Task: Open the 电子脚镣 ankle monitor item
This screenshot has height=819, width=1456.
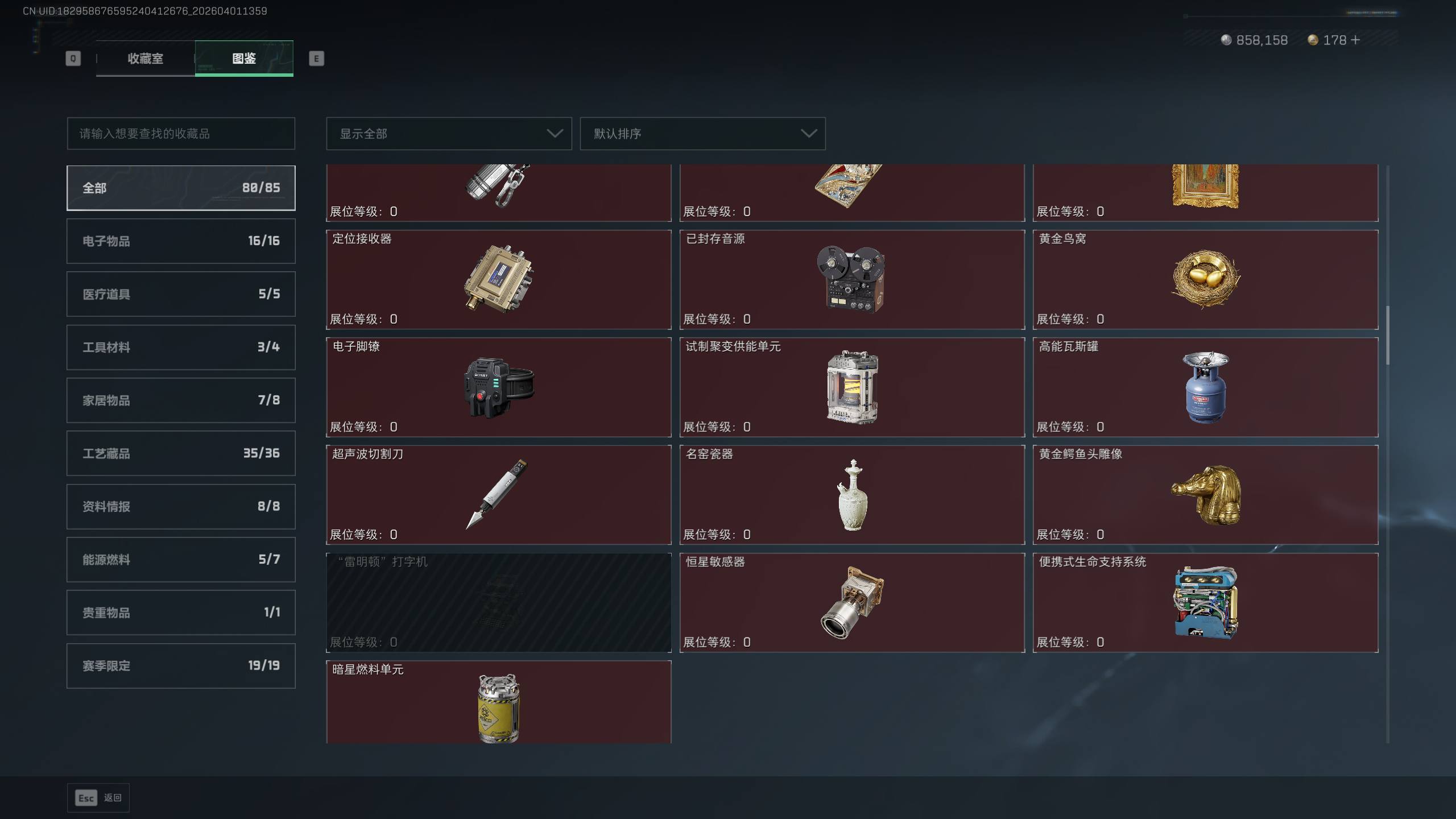Action: (499, 387)
